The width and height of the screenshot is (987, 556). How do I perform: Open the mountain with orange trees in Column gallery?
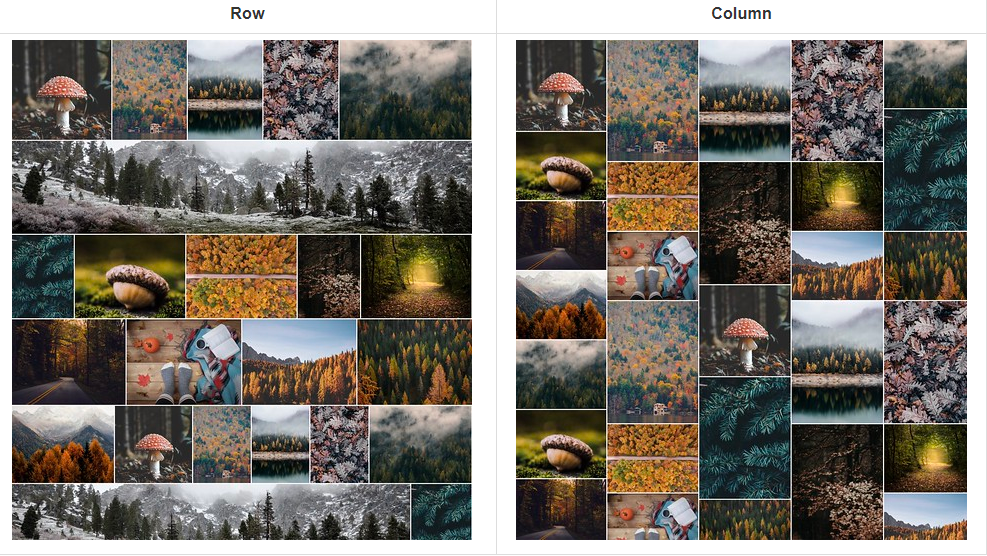pyautogui.click(x=561, y=305)
